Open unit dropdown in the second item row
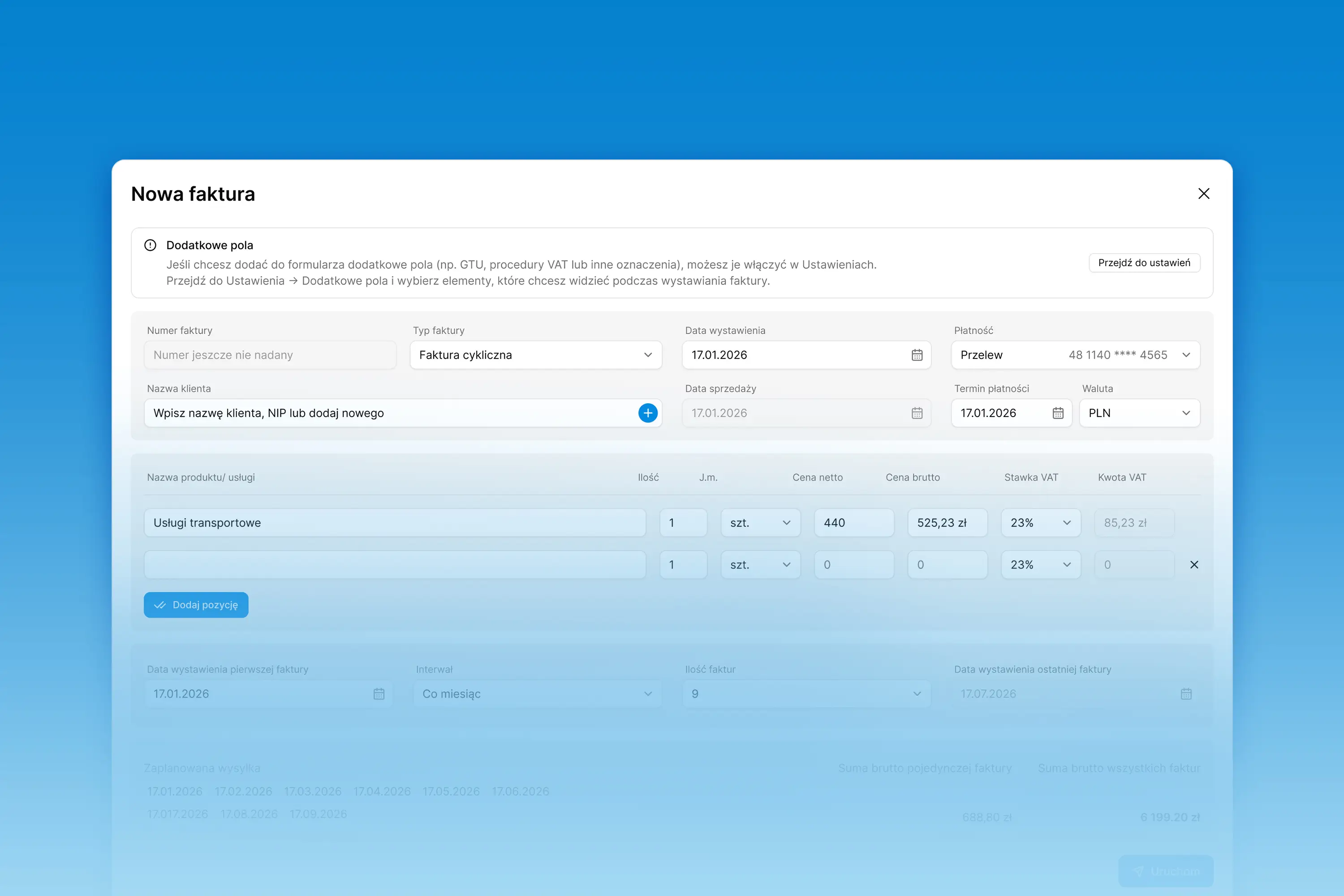The image size is (1344, 896). (760, 564)
